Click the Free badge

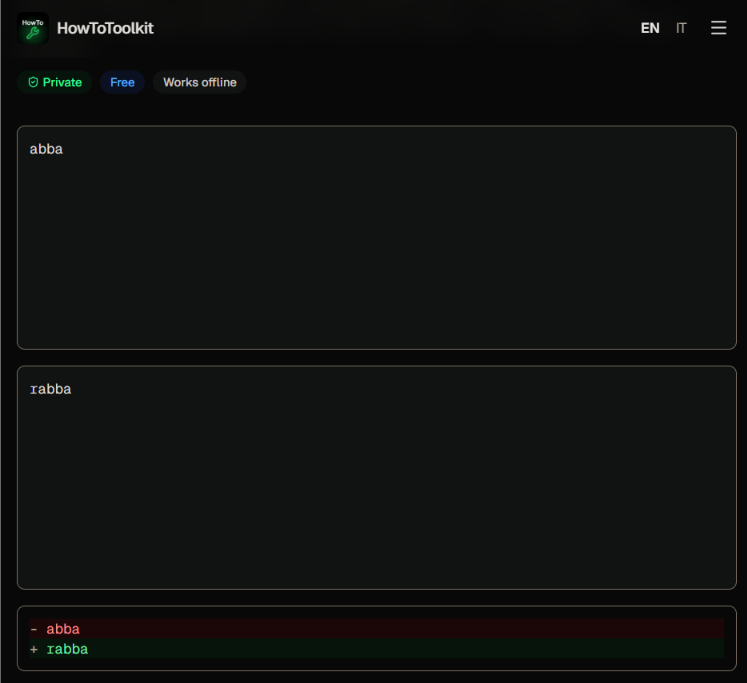pos(122,82)
